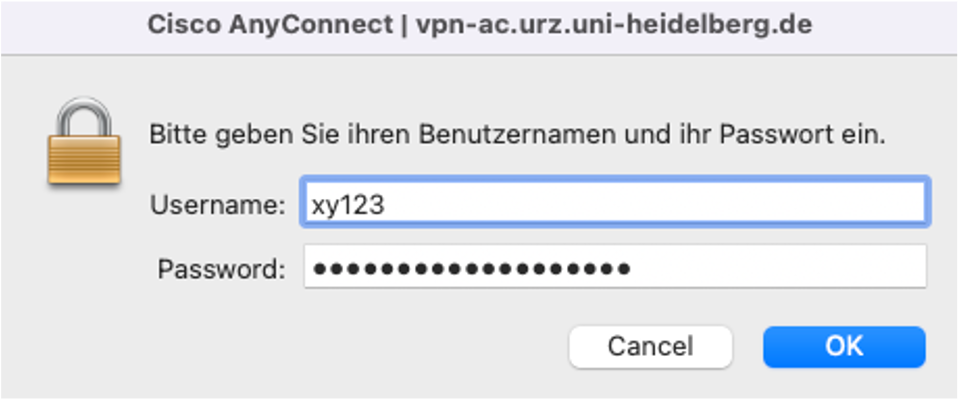Place cursor after xy123 in Username

(386, 205)
